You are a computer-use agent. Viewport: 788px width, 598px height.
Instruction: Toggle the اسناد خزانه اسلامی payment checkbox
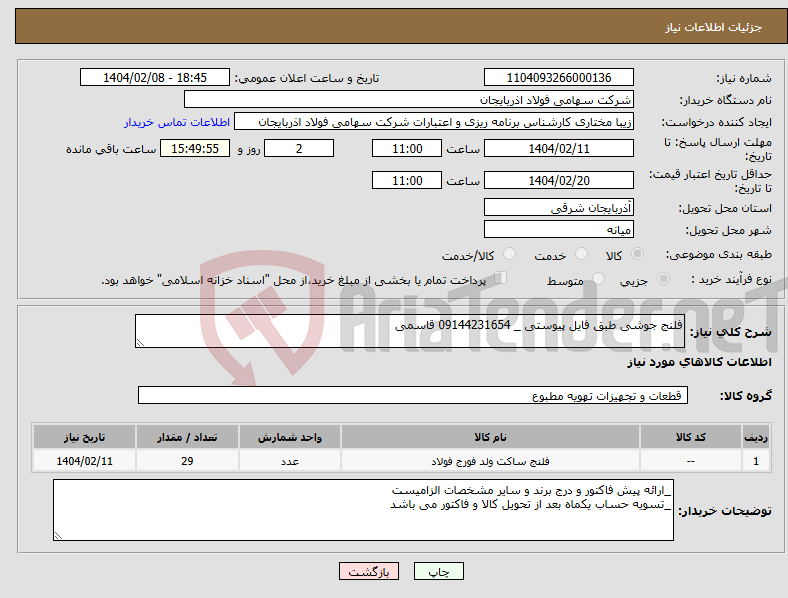click(500, 278)
